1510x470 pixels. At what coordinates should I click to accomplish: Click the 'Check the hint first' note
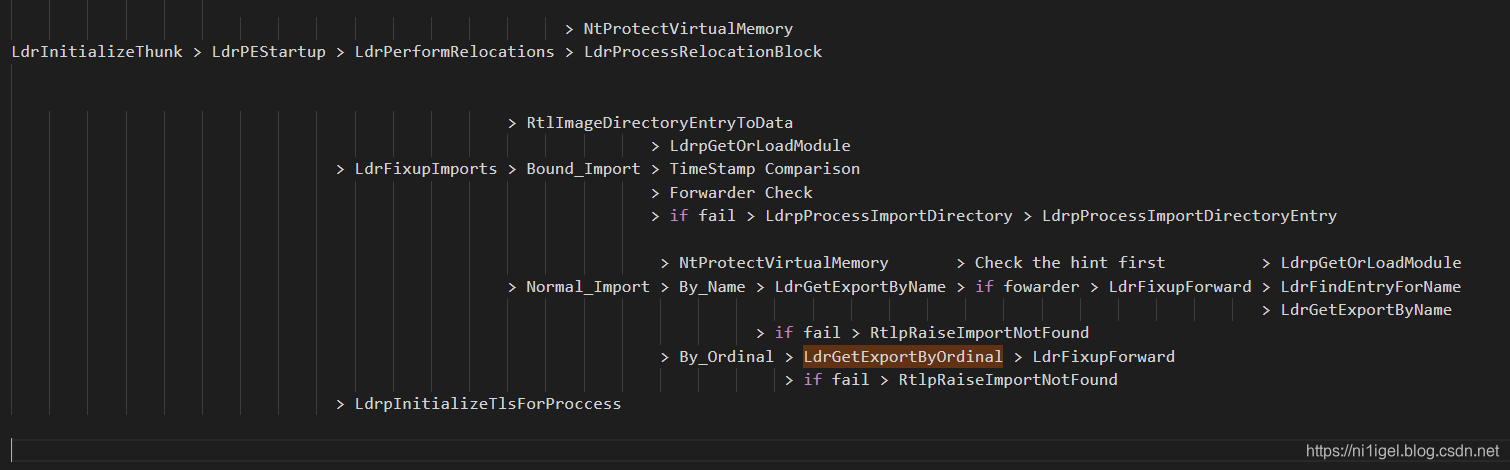coord(1070,263)
